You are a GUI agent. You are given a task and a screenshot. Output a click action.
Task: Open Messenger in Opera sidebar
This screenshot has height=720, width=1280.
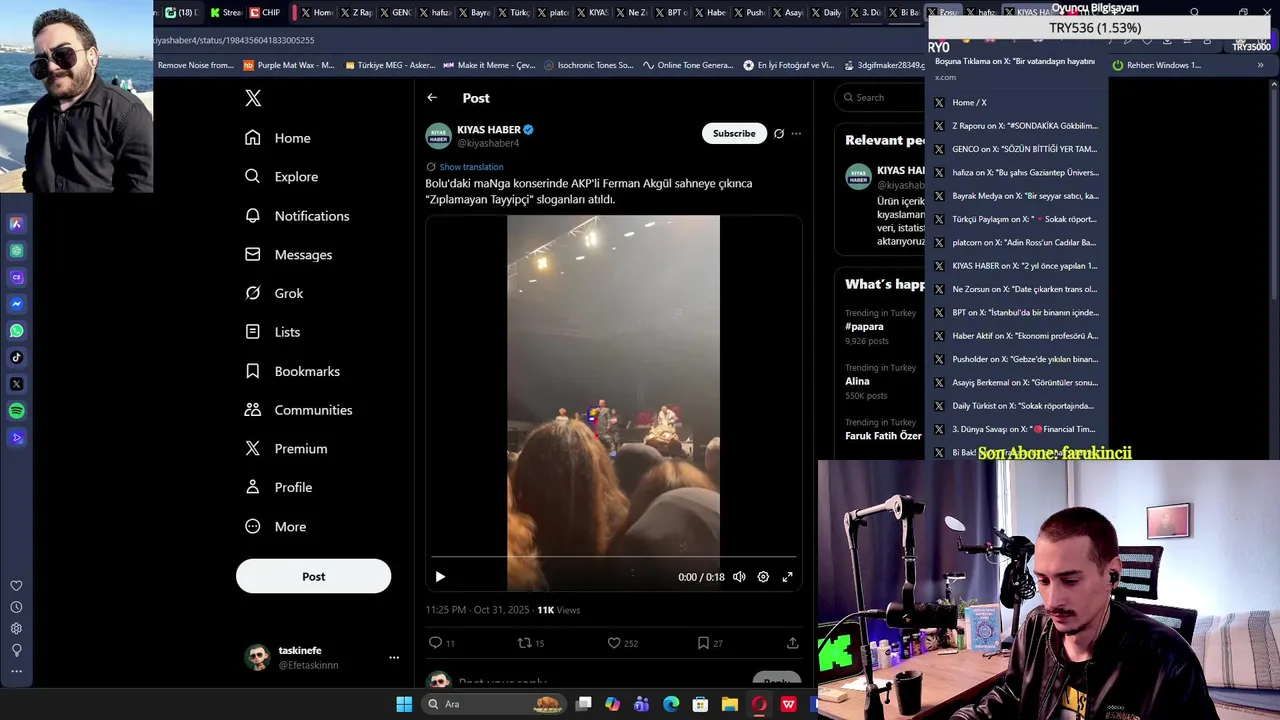coord(16,304)
